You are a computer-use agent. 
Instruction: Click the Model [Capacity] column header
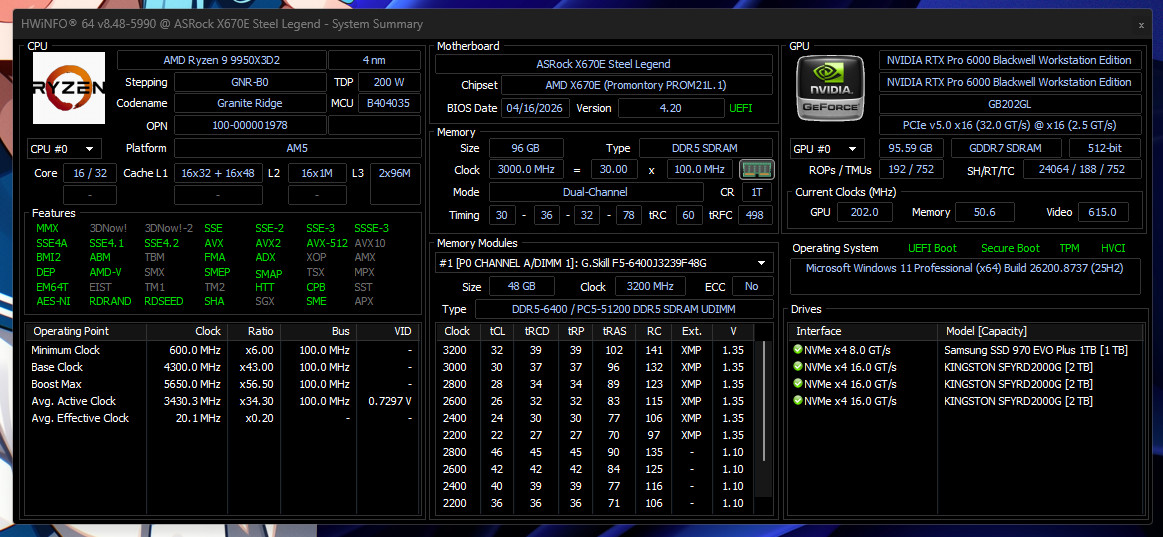pos(1040,332)
